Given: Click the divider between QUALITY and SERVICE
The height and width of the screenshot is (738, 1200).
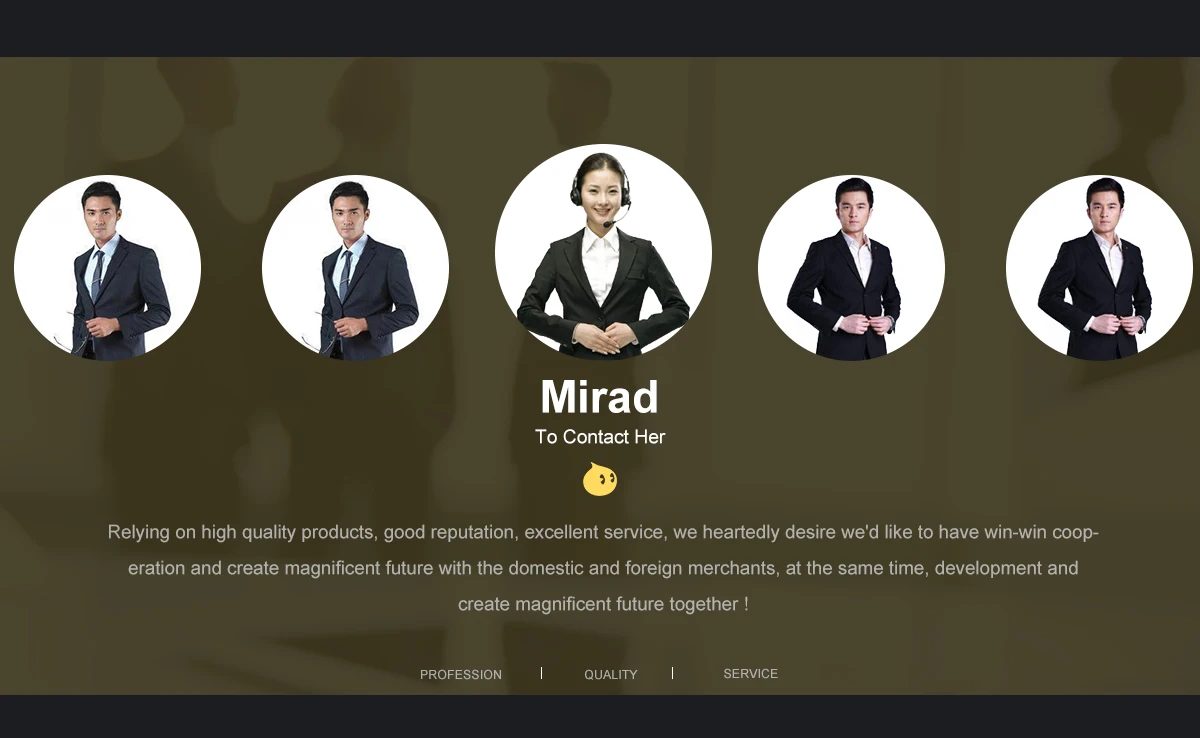Looking at the screenshot, I should pyautogui.click(x=672, y=673).
